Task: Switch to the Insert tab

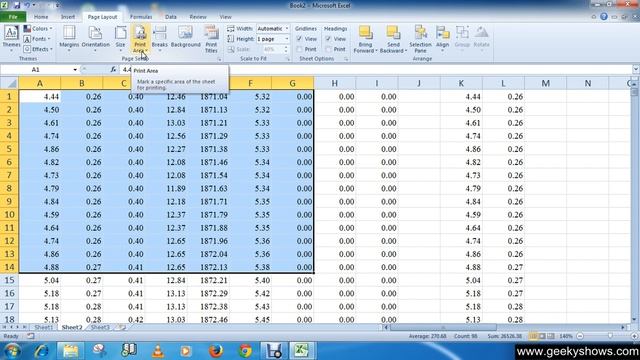Action: coord(68,17)
